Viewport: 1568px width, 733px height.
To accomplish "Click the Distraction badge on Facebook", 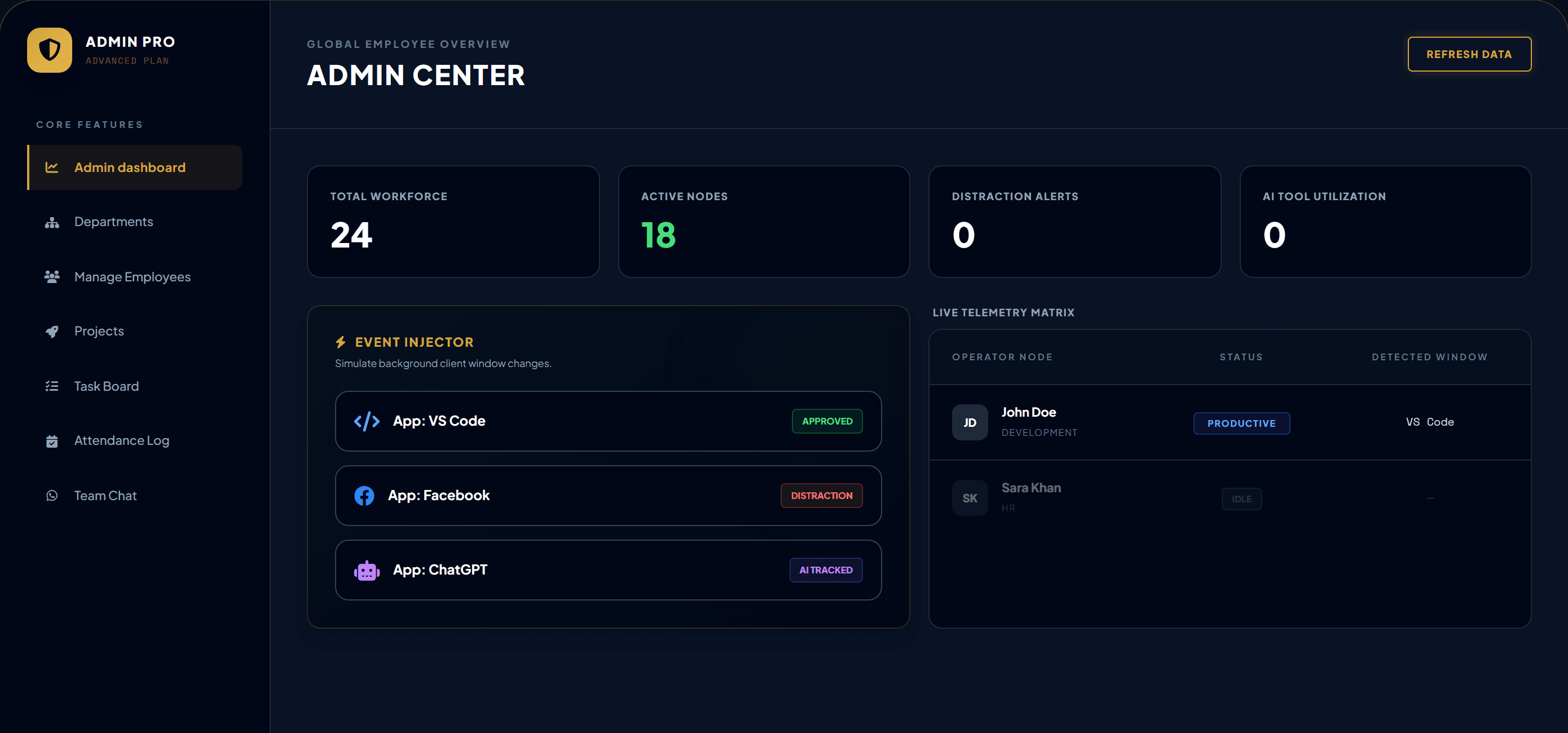I will [x=821, y=496].
